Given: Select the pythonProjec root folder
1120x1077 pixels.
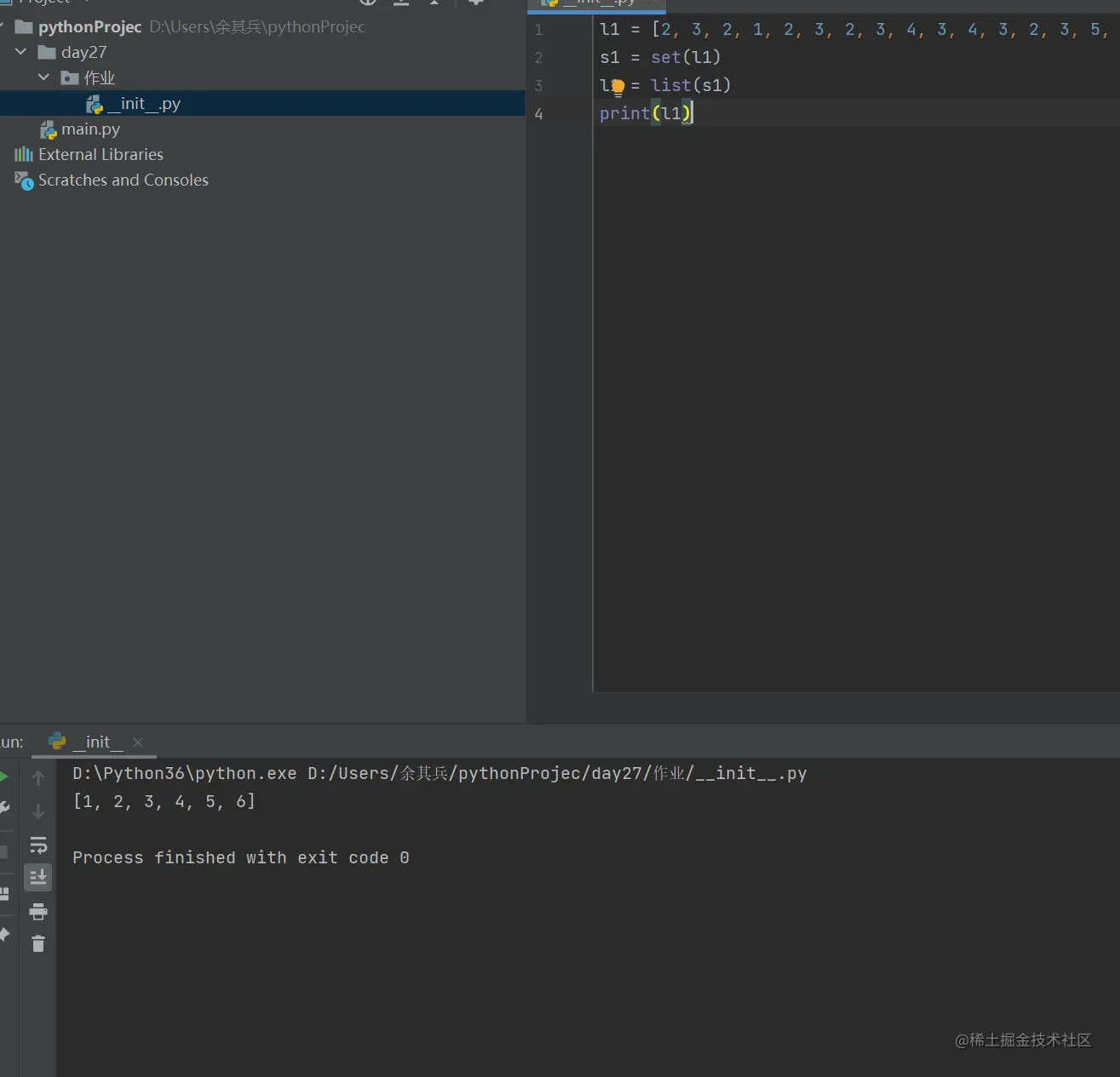Looking at the screenshot, I should (89, 26).
